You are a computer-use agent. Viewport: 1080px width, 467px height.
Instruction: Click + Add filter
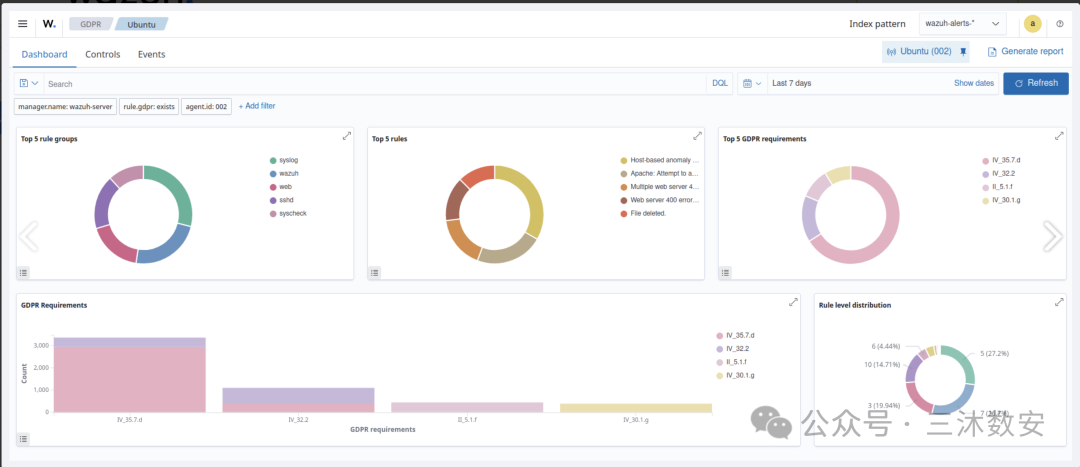pos(257,106)
